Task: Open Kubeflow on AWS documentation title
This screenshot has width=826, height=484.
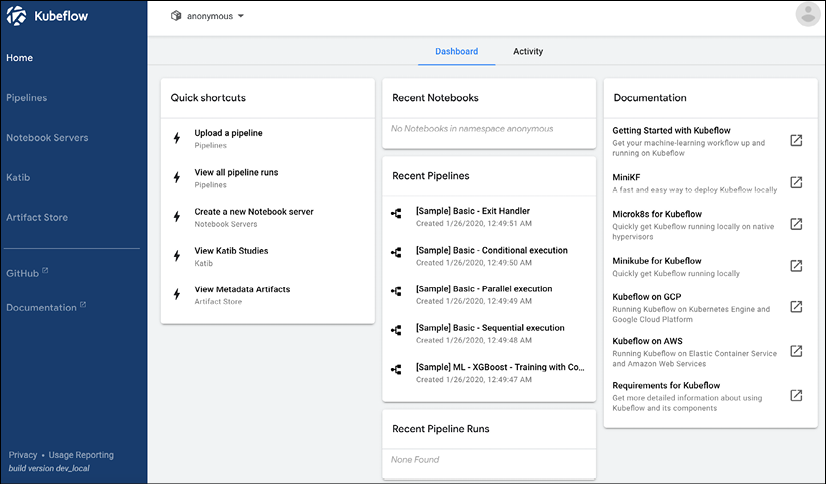Action: click(x=647, y=341)
